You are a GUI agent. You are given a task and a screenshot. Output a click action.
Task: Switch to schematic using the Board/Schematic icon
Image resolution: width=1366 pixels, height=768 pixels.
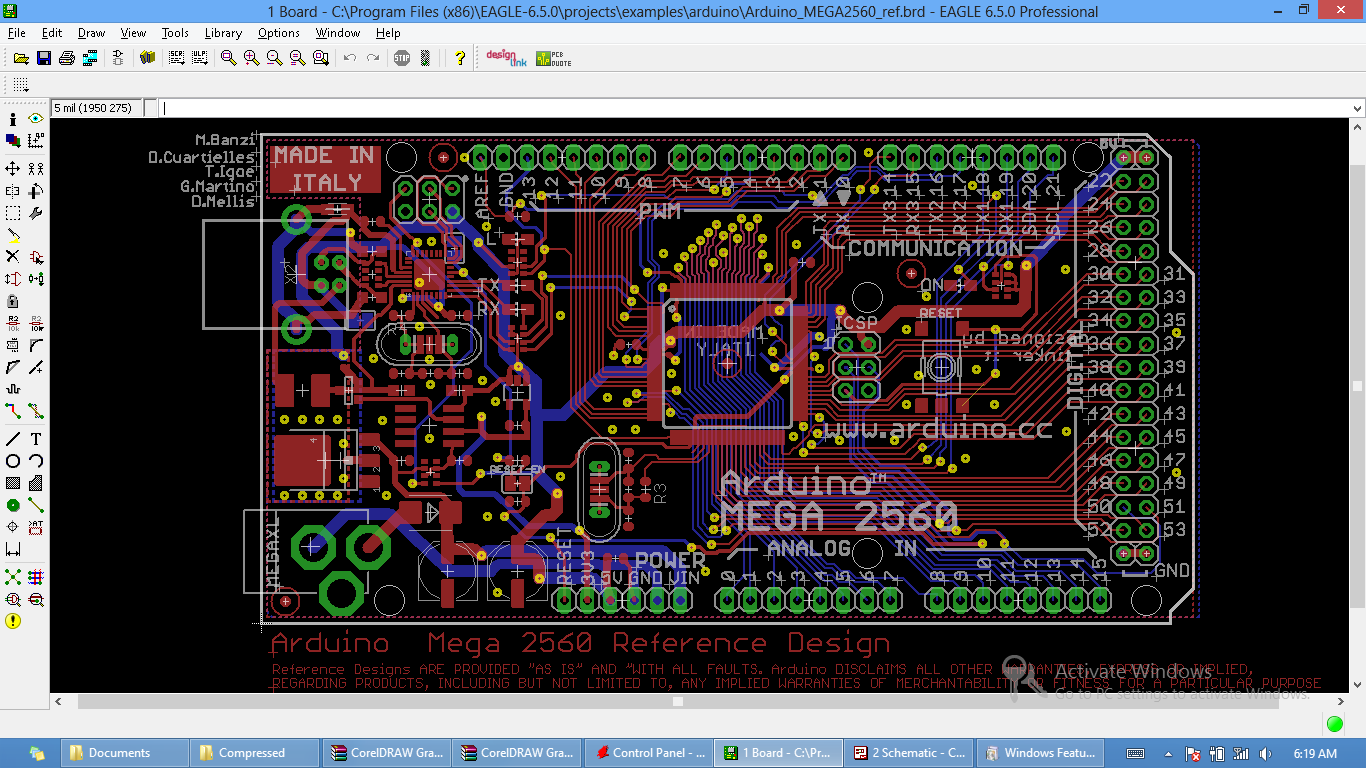point(118,58)
